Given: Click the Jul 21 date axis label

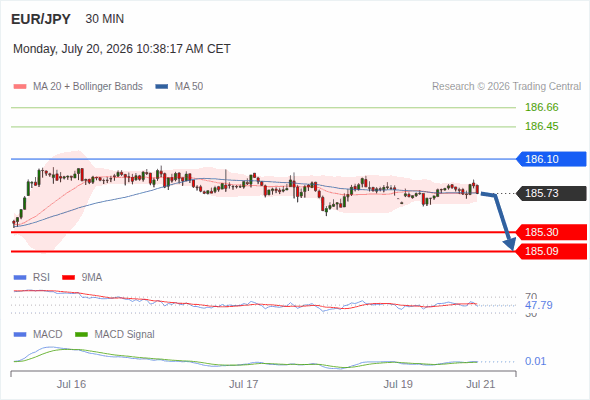Looking at the screenshot, I should (x=481, y=385).
